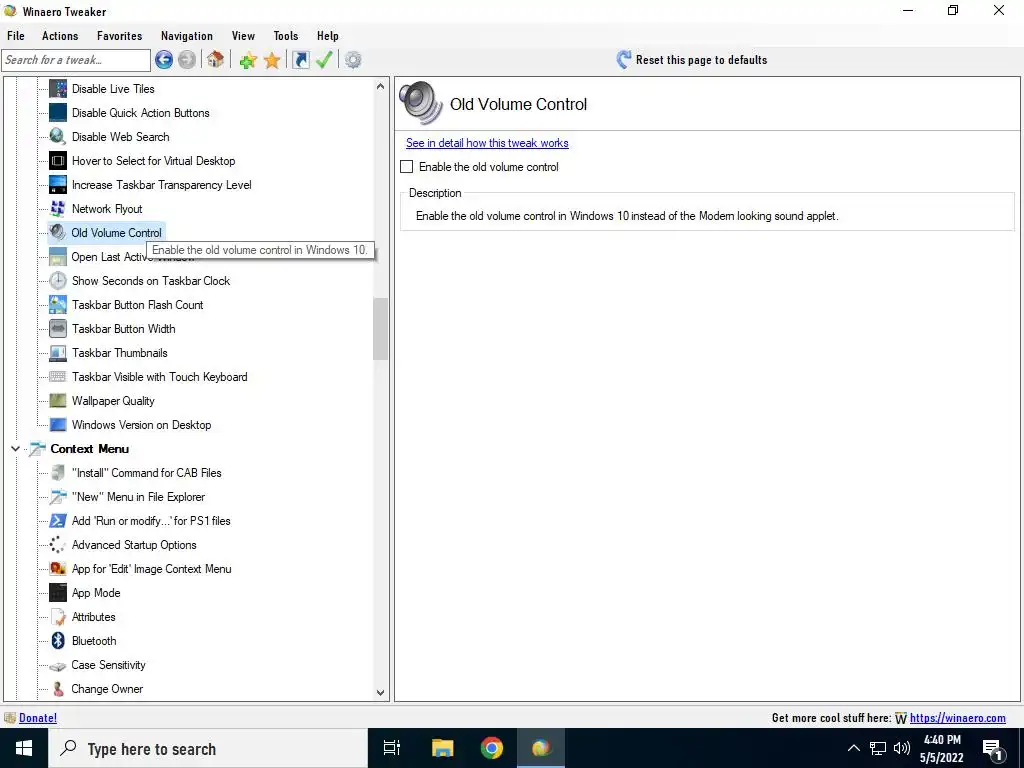Click the Disable Quick Action Buttons icon
The image size is (1024, 768).
(x=57, y=112)
